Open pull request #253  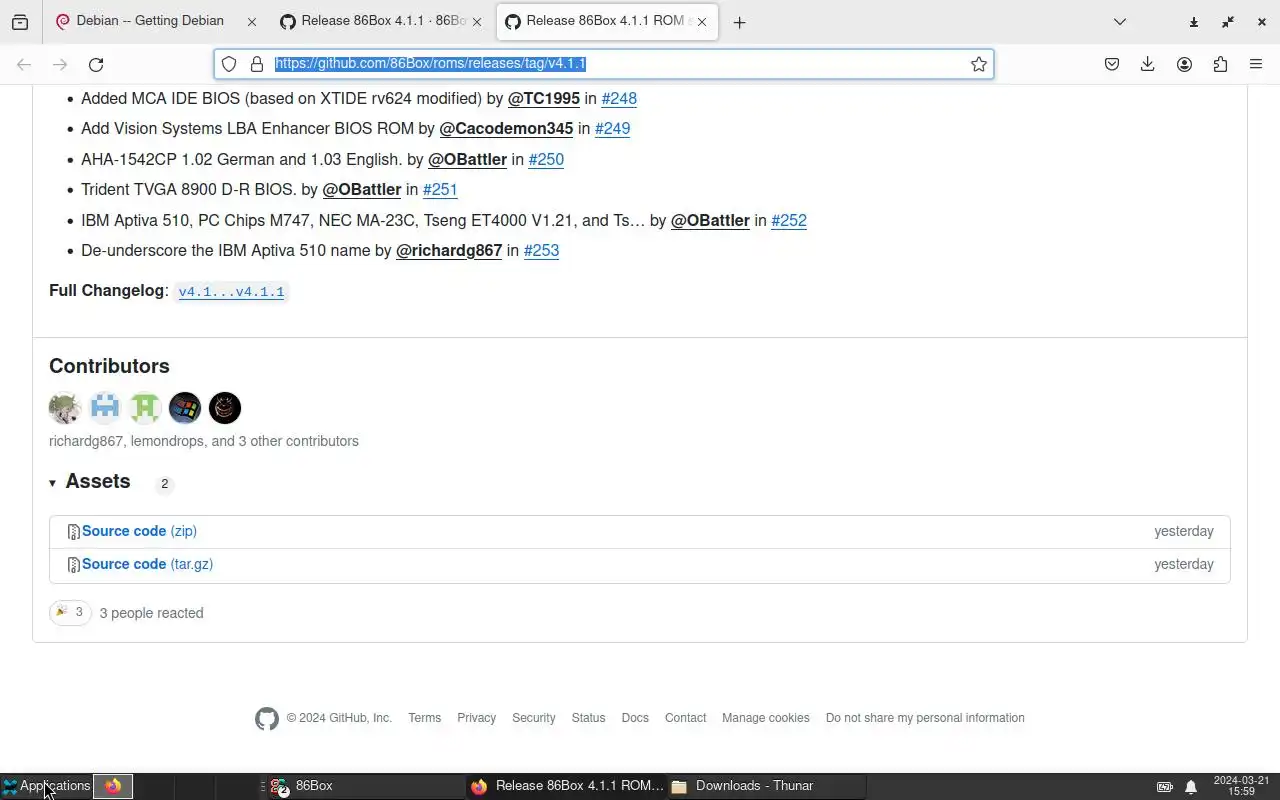[x=541, y=250]
